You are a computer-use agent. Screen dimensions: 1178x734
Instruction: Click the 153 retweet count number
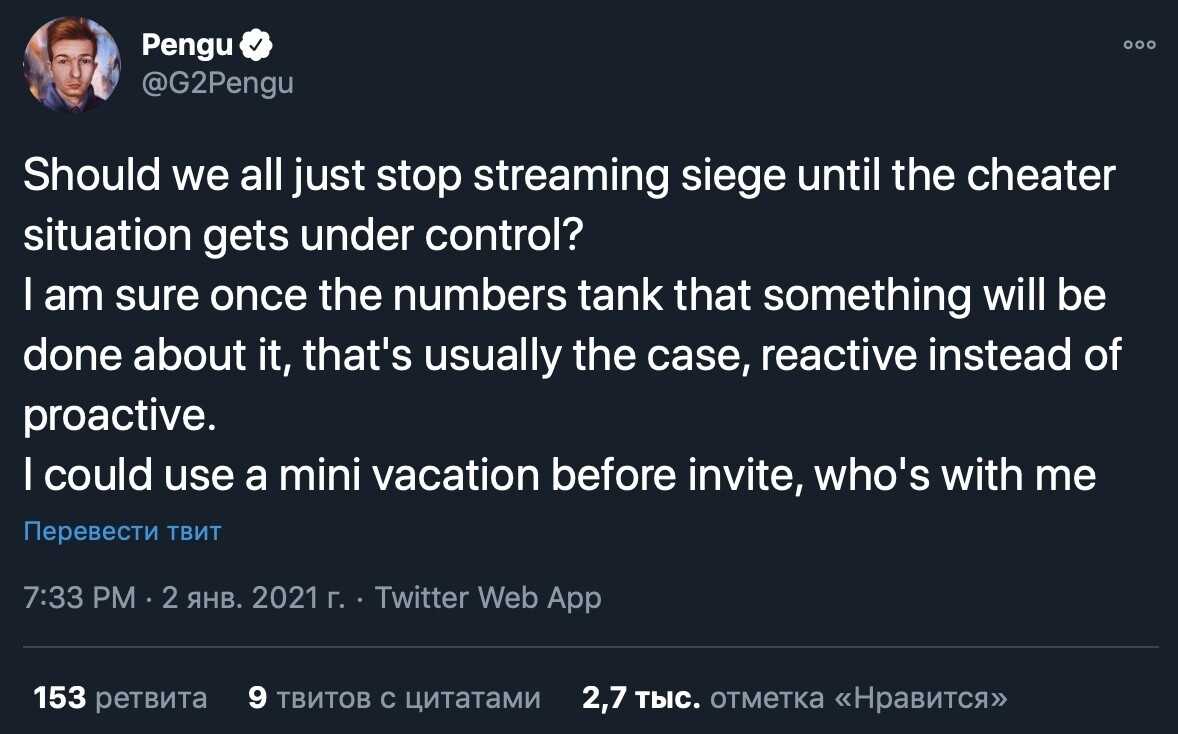[60, 697]
